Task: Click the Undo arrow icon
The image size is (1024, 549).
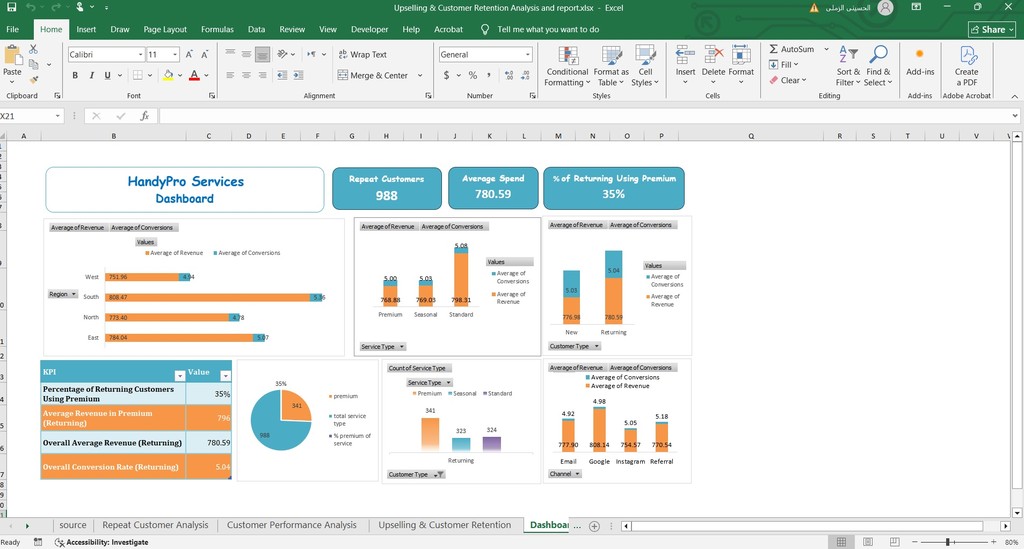Action: click(31, 7)
